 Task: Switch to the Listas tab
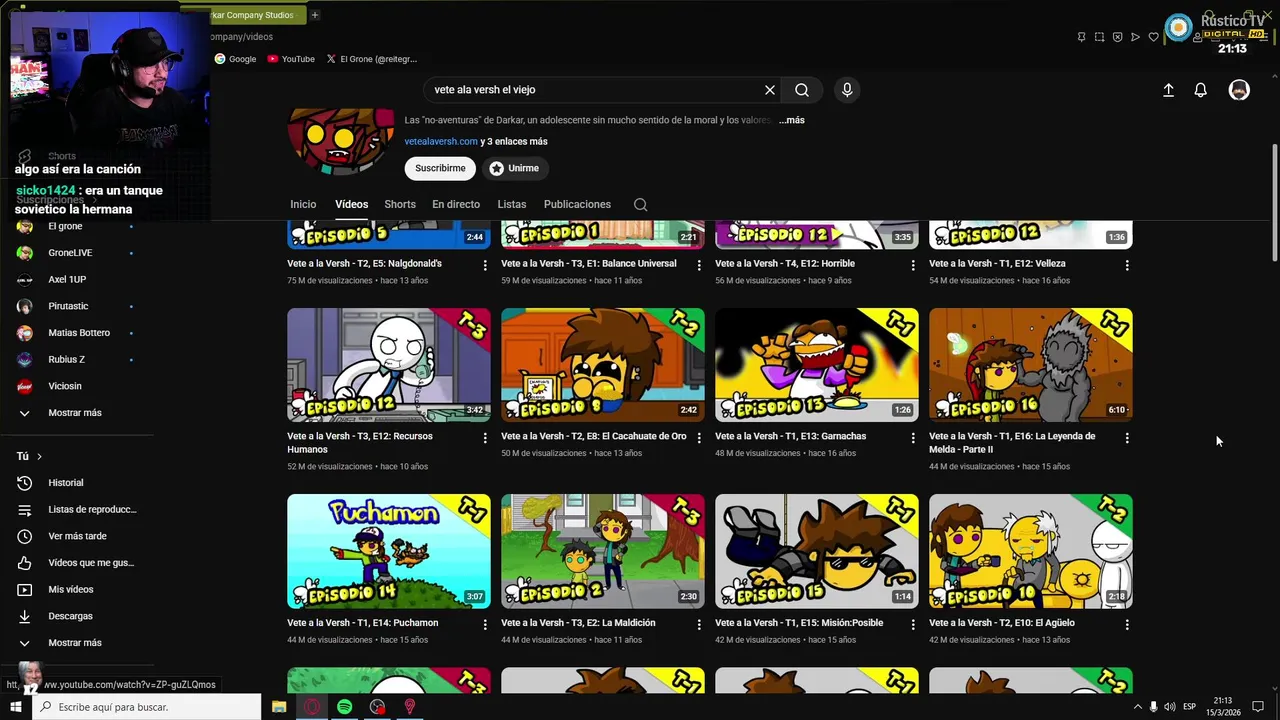pyautogui.click(x=512, y=204)
